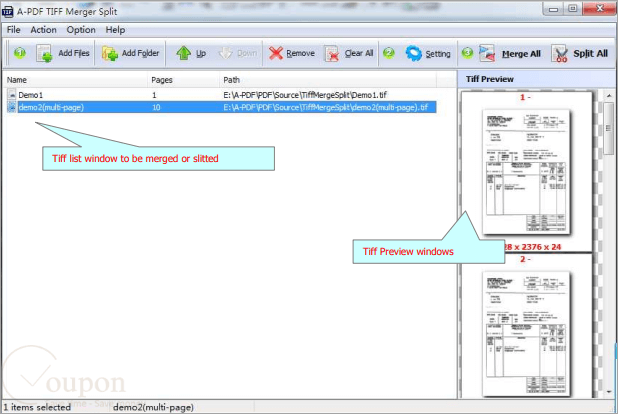Click the Clear All document icon
The width and height of the screenshot is (618, 414).
pyautogui.click(x=331, y=53)
